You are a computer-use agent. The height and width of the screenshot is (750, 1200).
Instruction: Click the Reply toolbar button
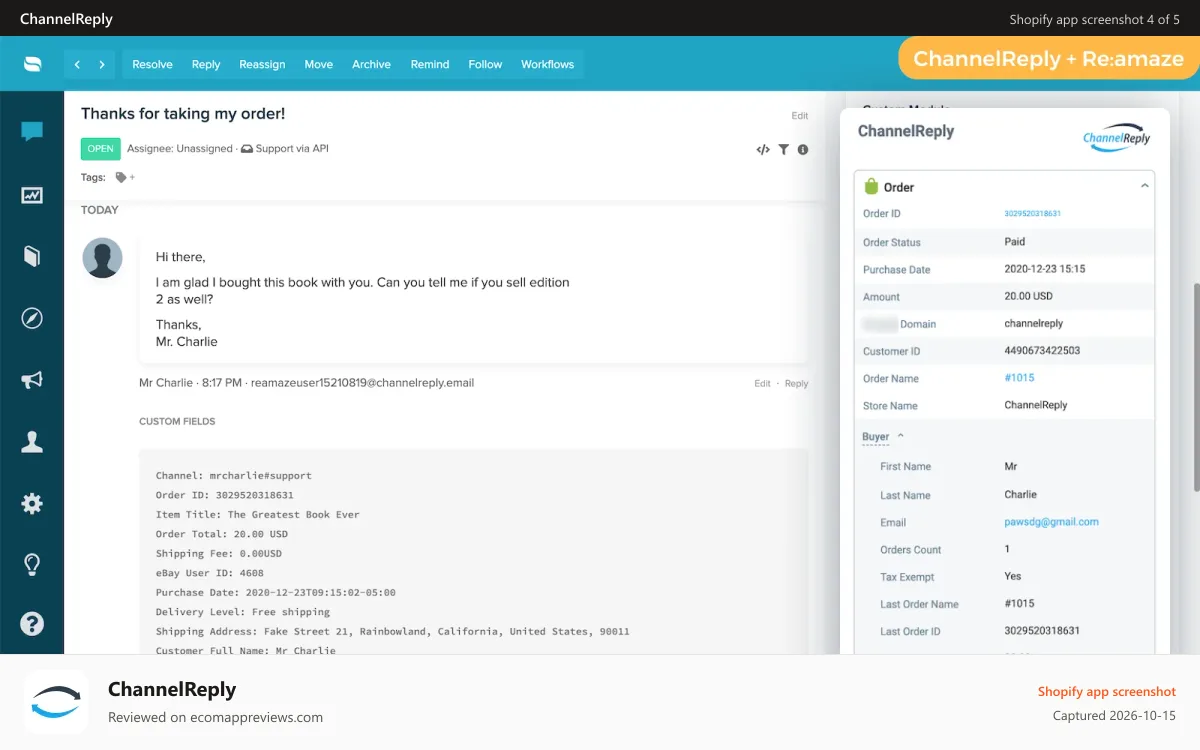(206, 64)
